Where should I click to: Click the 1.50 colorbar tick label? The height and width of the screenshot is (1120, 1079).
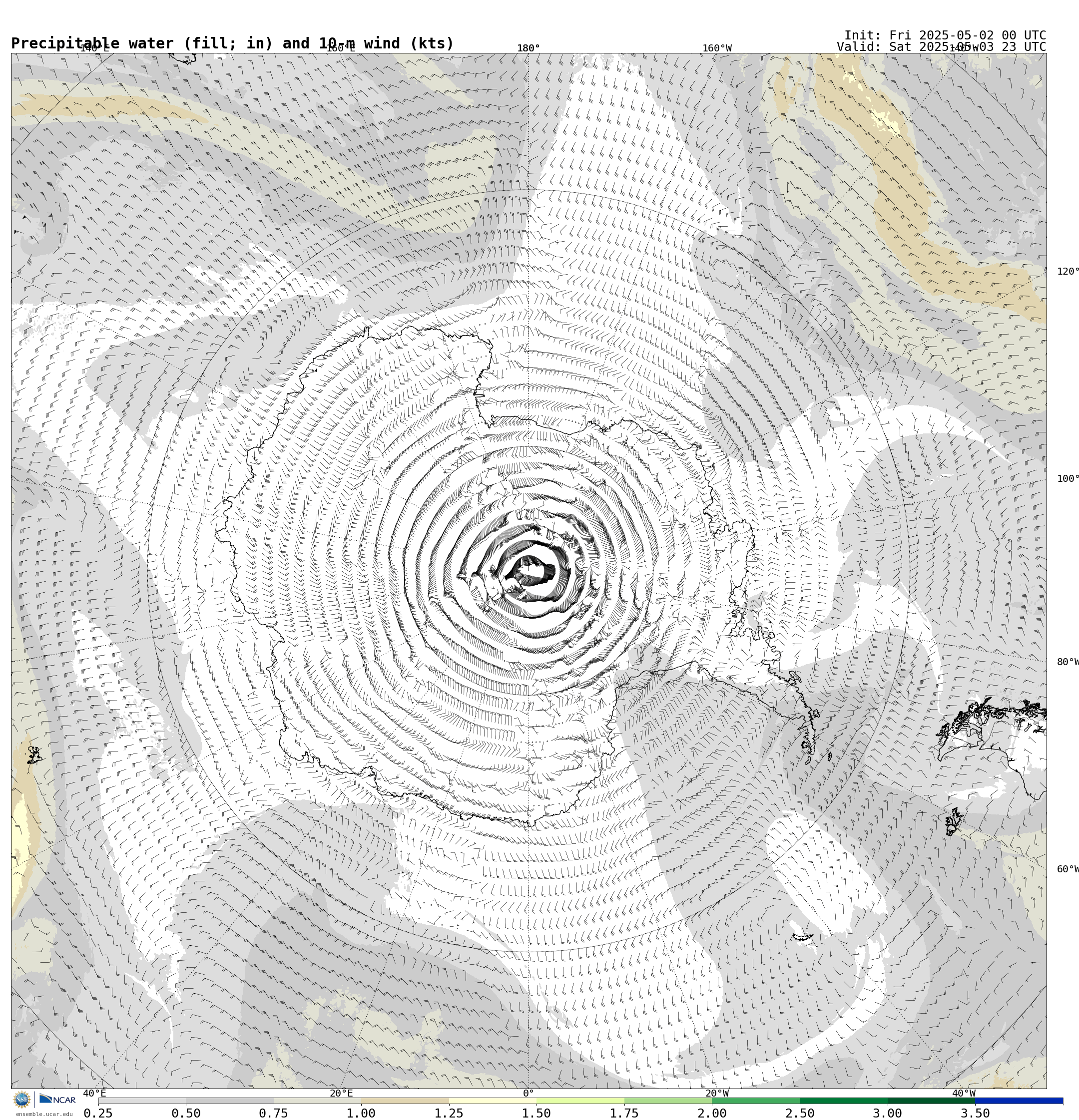[537, 1113]
